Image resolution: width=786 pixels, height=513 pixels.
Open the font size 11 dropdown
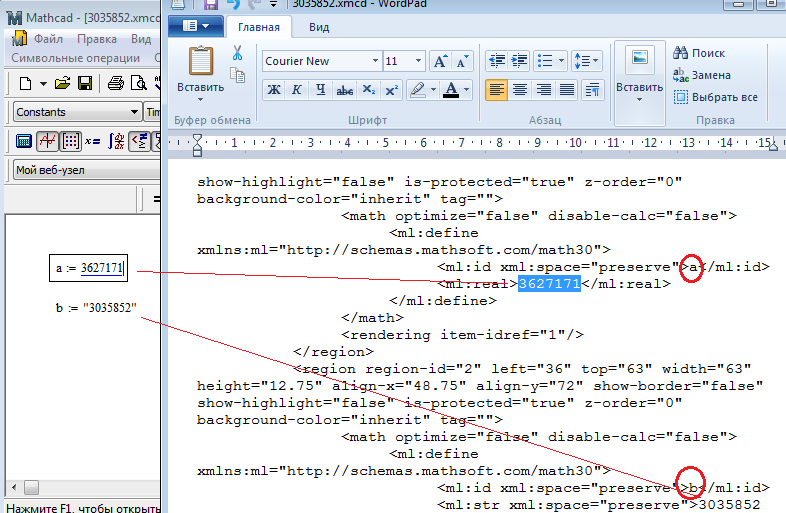pyautogui.click(x=418, y=61)
